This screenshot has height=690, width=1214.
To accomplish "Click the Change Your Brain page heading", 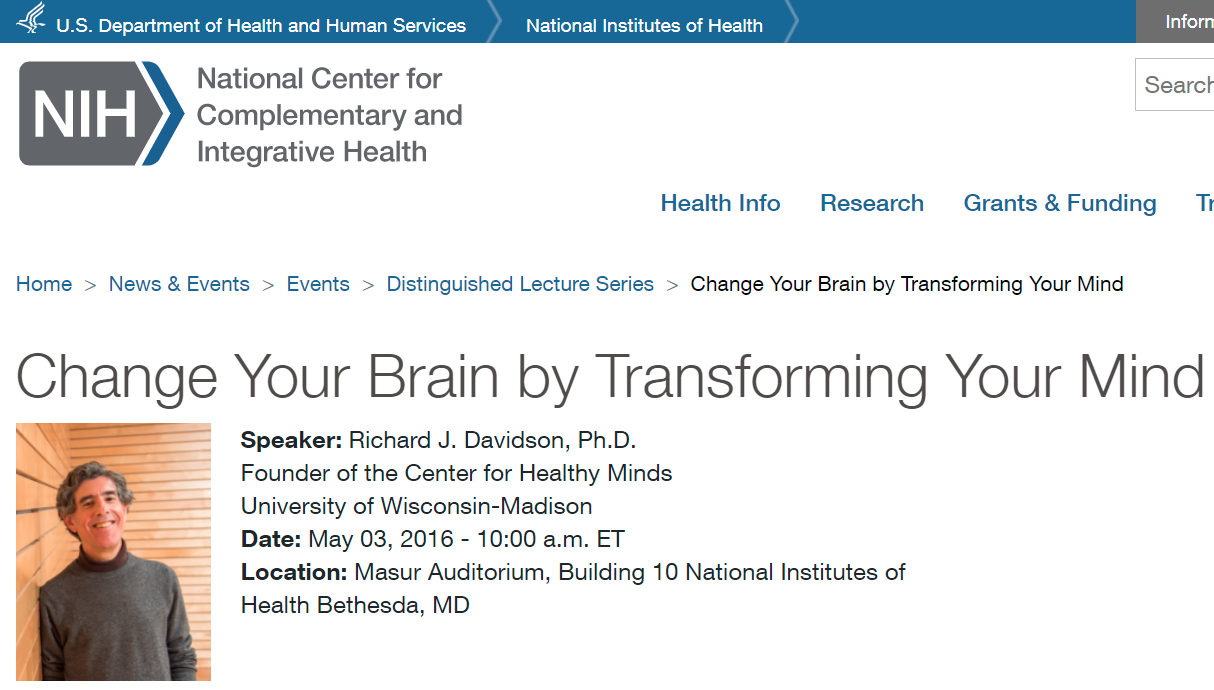I will click(610, 377).
